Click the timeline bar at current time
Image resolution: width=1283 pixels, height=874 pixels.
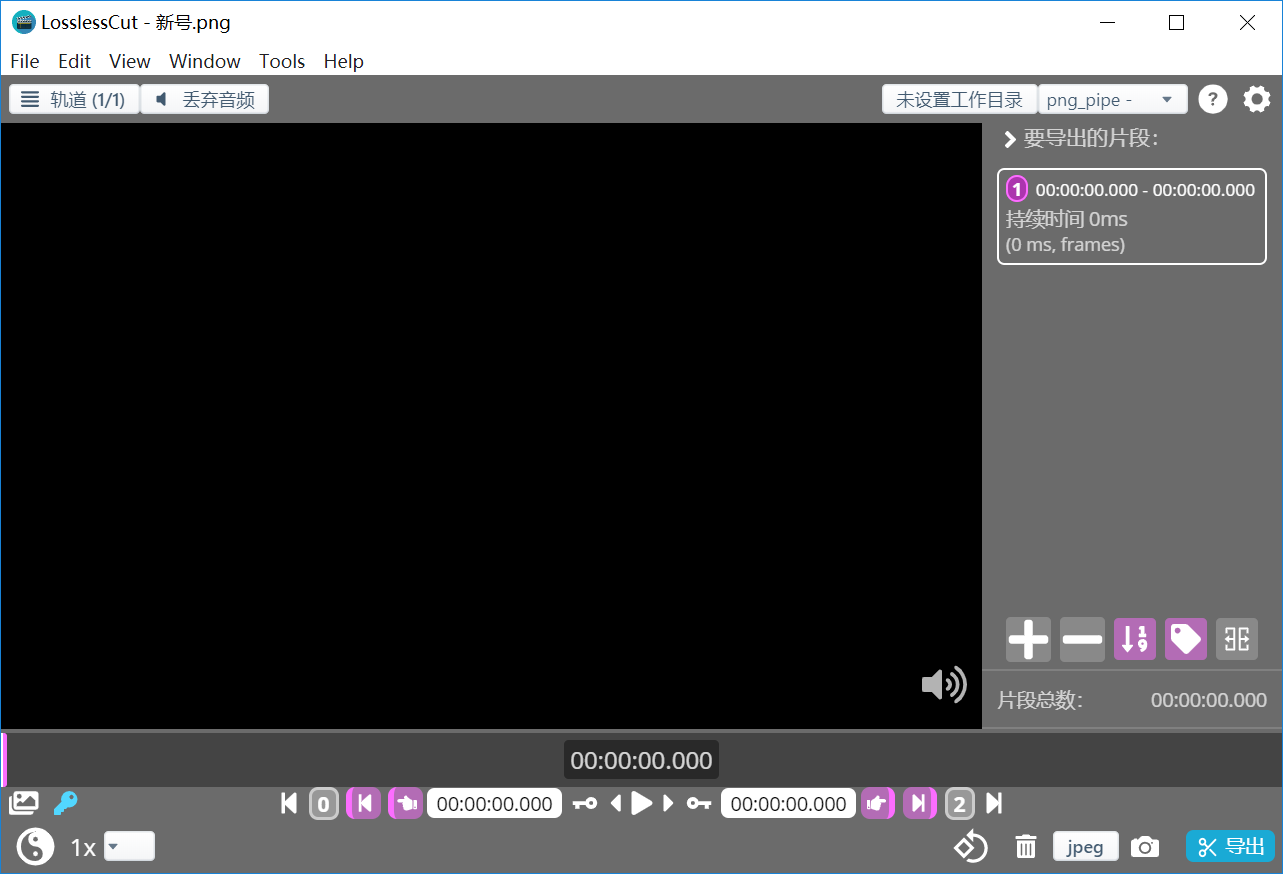[x=641, y=760]
